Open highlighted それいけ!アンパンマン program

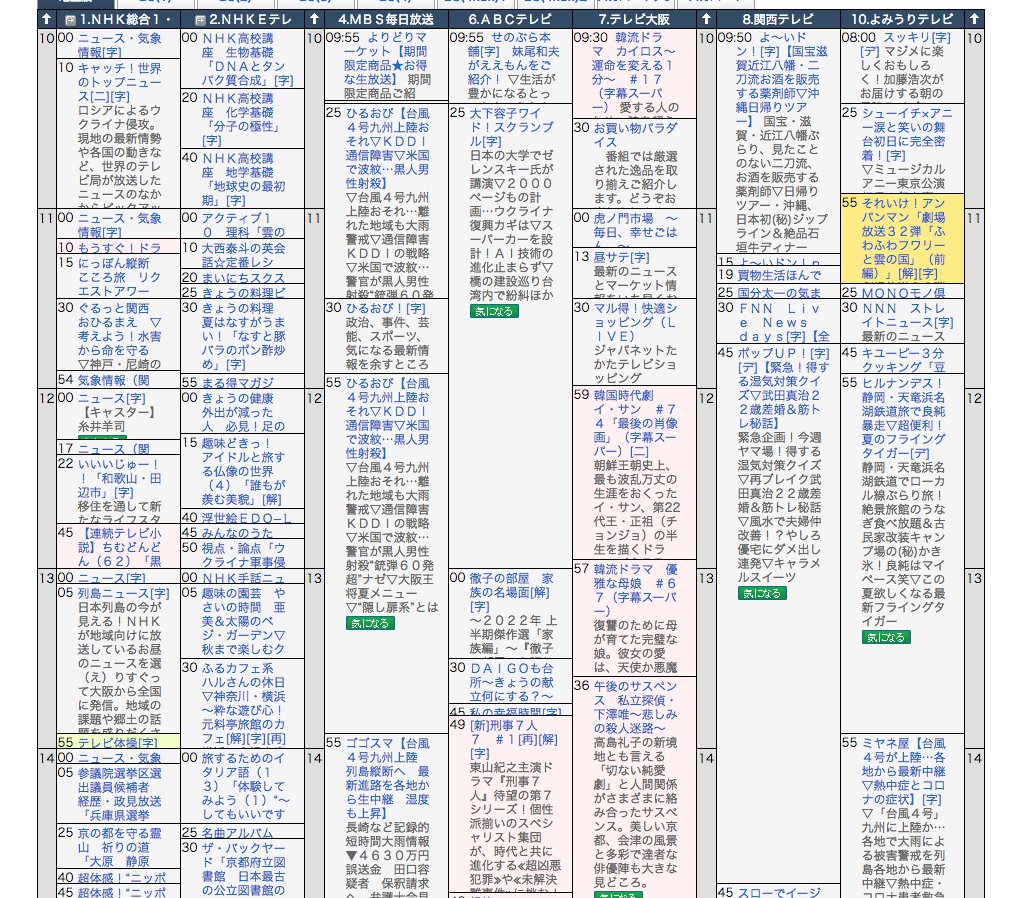pos(903,238)
